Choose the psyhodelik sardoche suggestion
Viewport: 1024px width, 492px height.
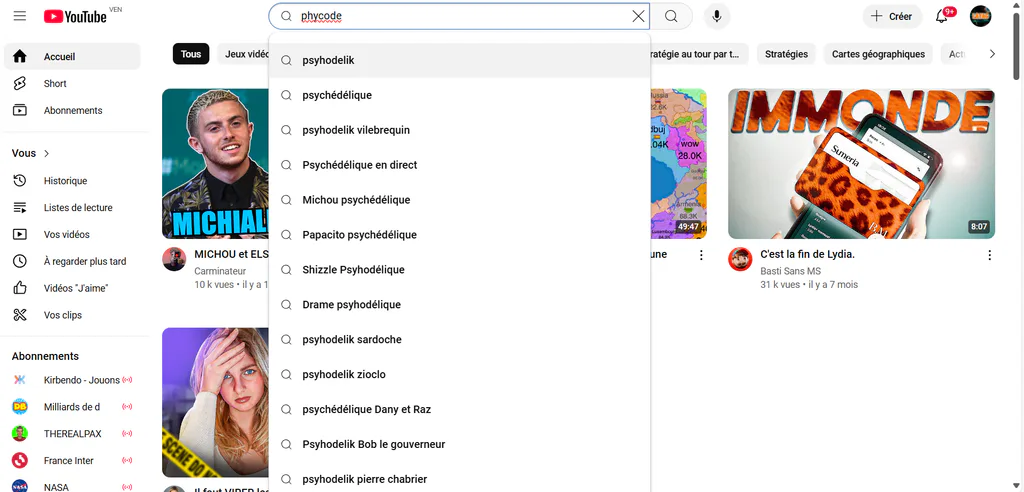[459, 340]
